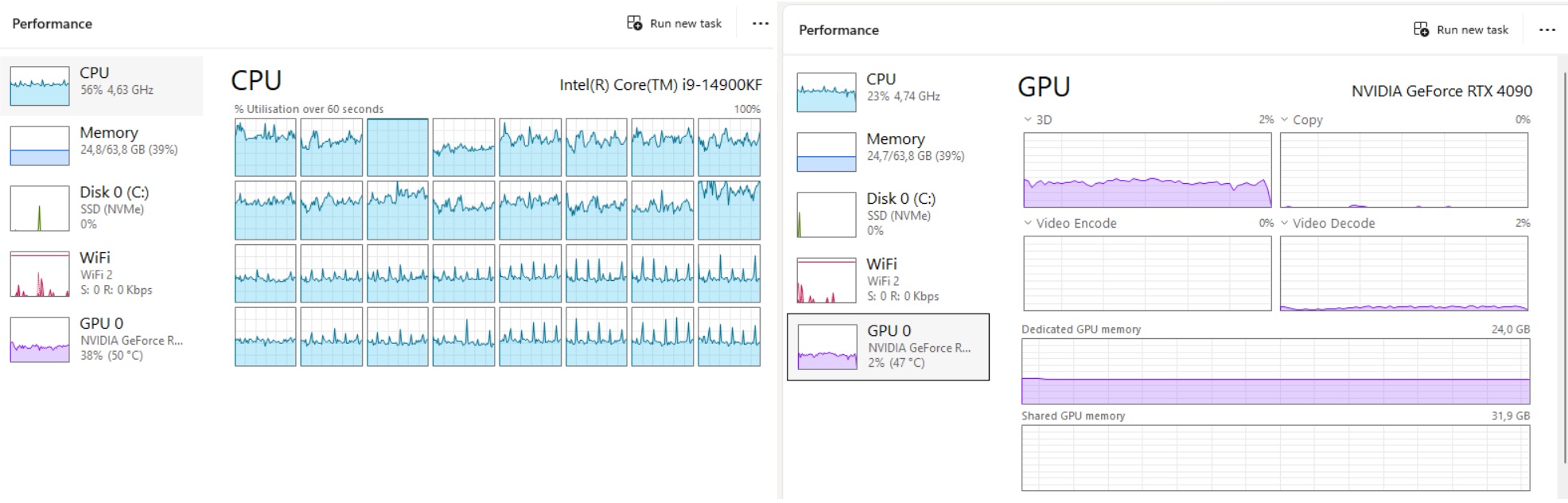The image size is (1568, 503).
Task: Click the first CPU core utilisation graph
Action: (x=265, y=147)
